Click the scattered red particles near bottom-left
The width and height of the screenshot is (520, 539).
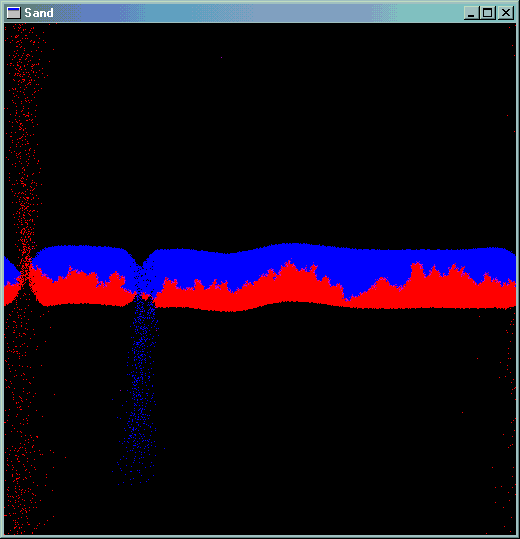[x=24, y=481]
